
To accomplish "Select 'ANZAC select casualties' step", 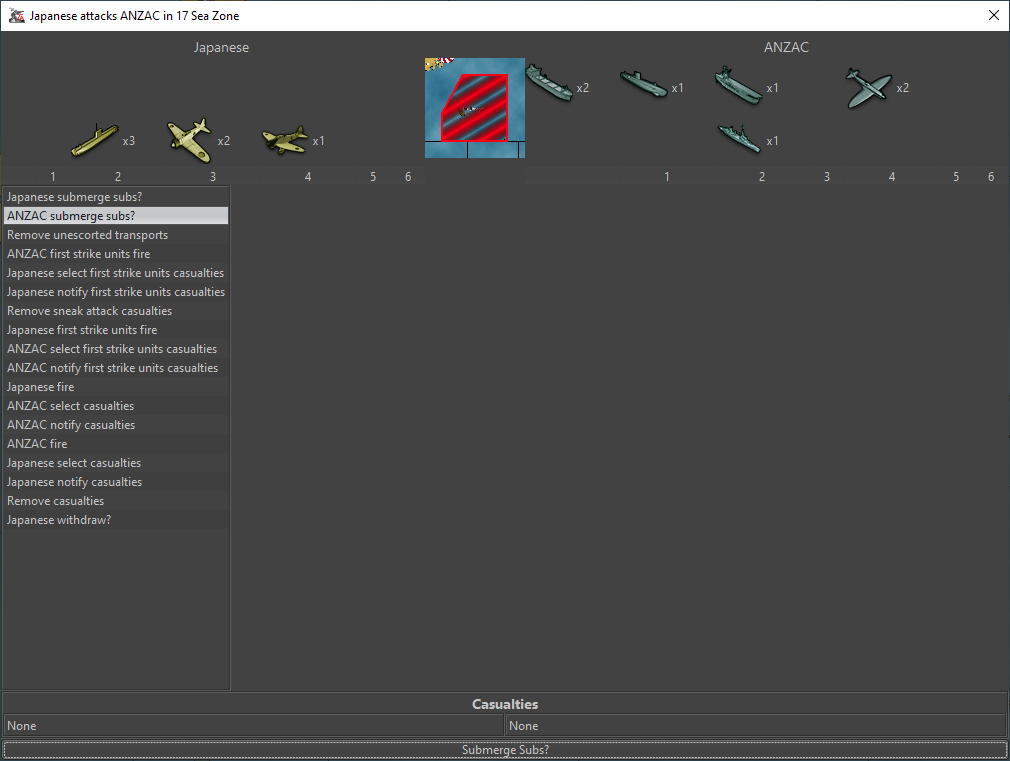I will [116, 406].
